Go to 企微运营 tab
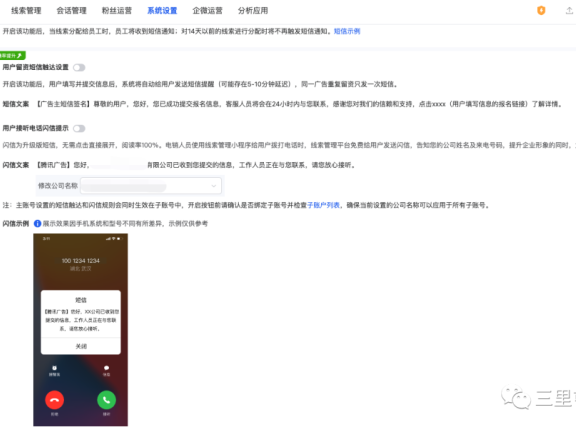Viewport: 576px width, 432px height. (208, 11)
